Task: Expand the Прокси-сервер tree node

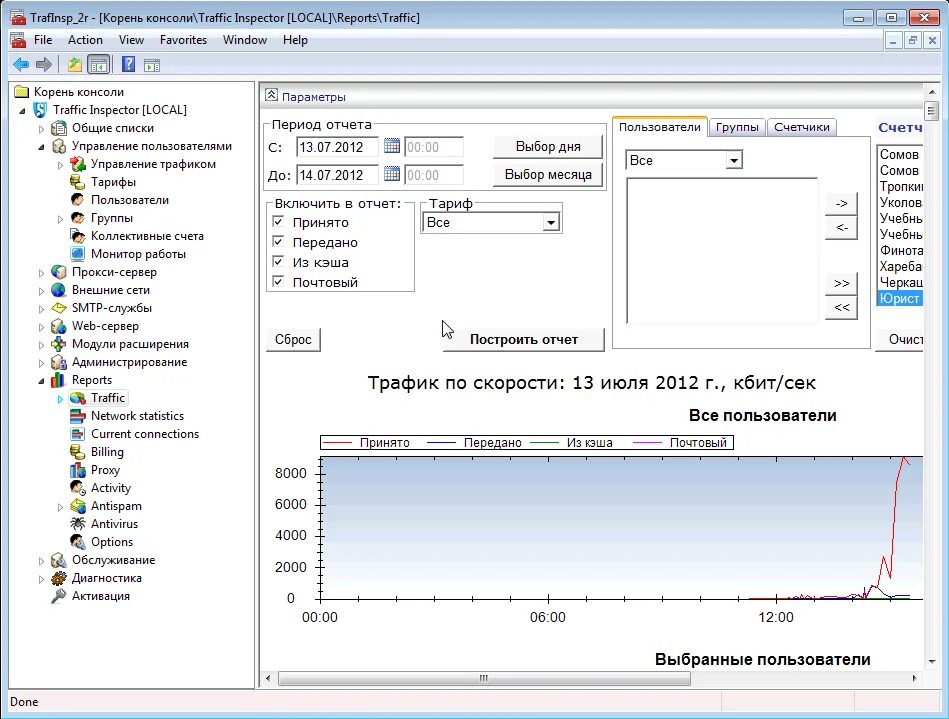Action: [42, 271]
